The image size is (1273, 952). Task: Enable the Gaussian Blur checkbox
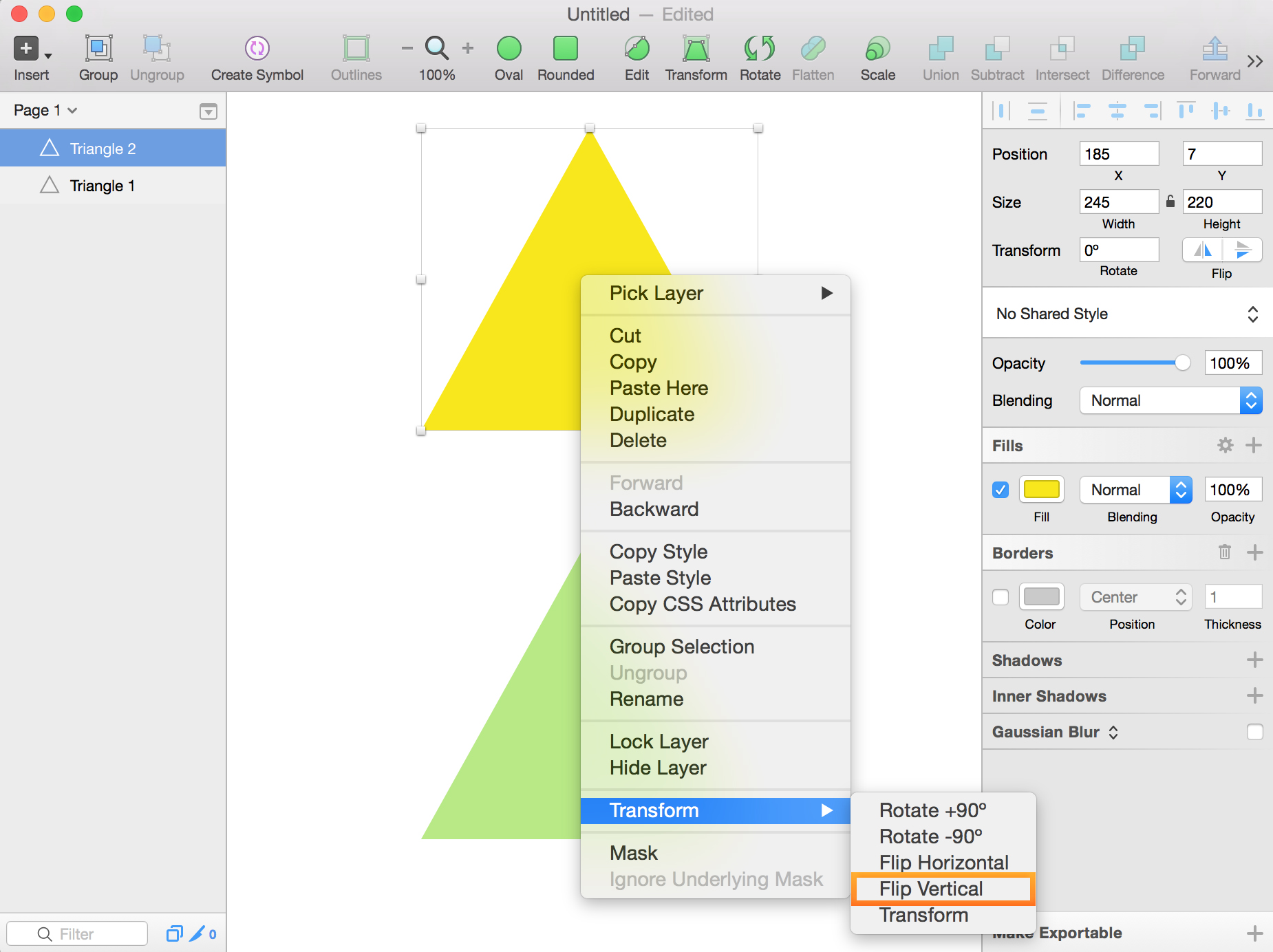[1254, 732]
